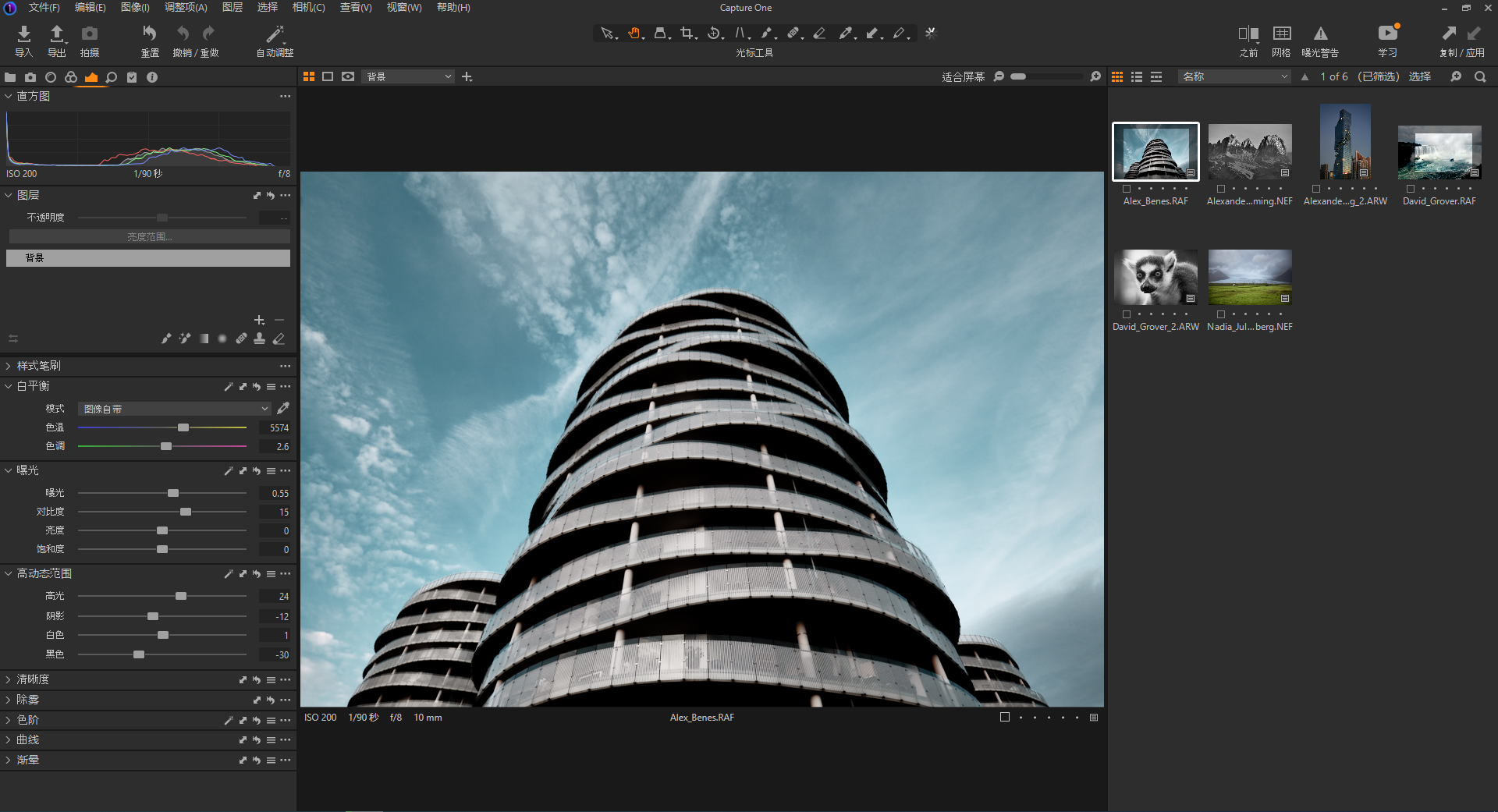
Task: Open white balance 模式 dropdown 图像自带
Action: (x=174, y=409)
